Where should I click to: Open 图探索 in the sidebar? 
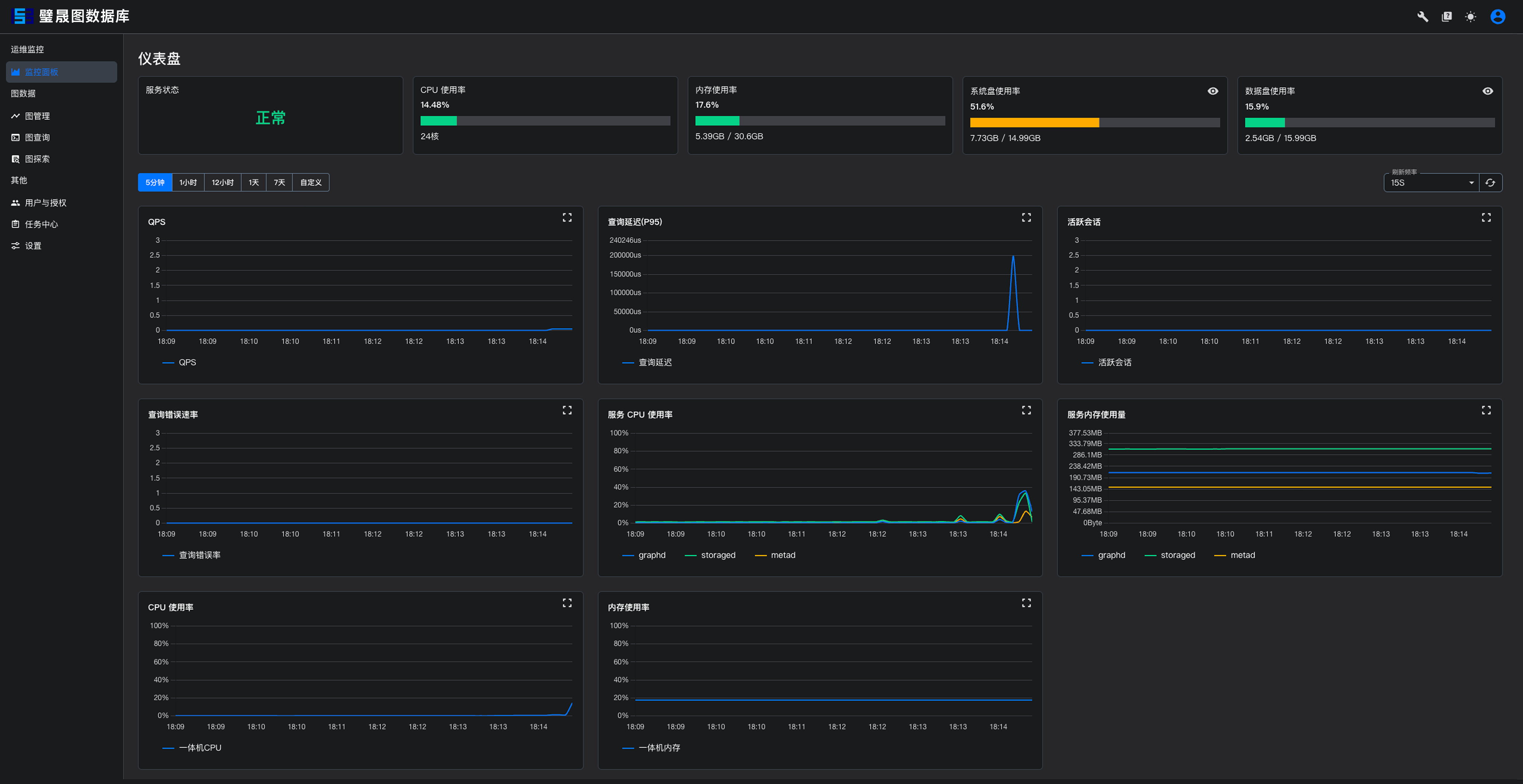(61, 158)
